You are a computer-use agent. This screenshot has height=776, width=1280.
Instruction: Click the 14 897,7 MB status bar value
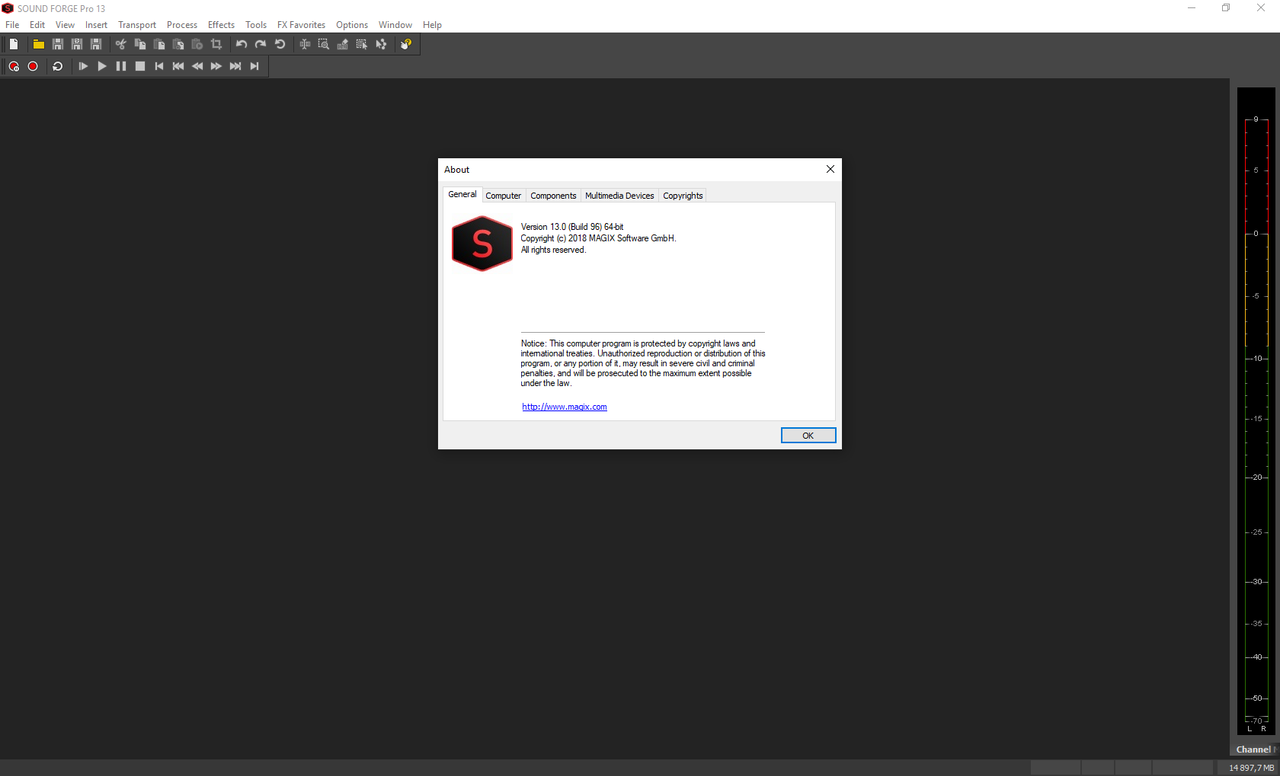(x=1251, y=768)
